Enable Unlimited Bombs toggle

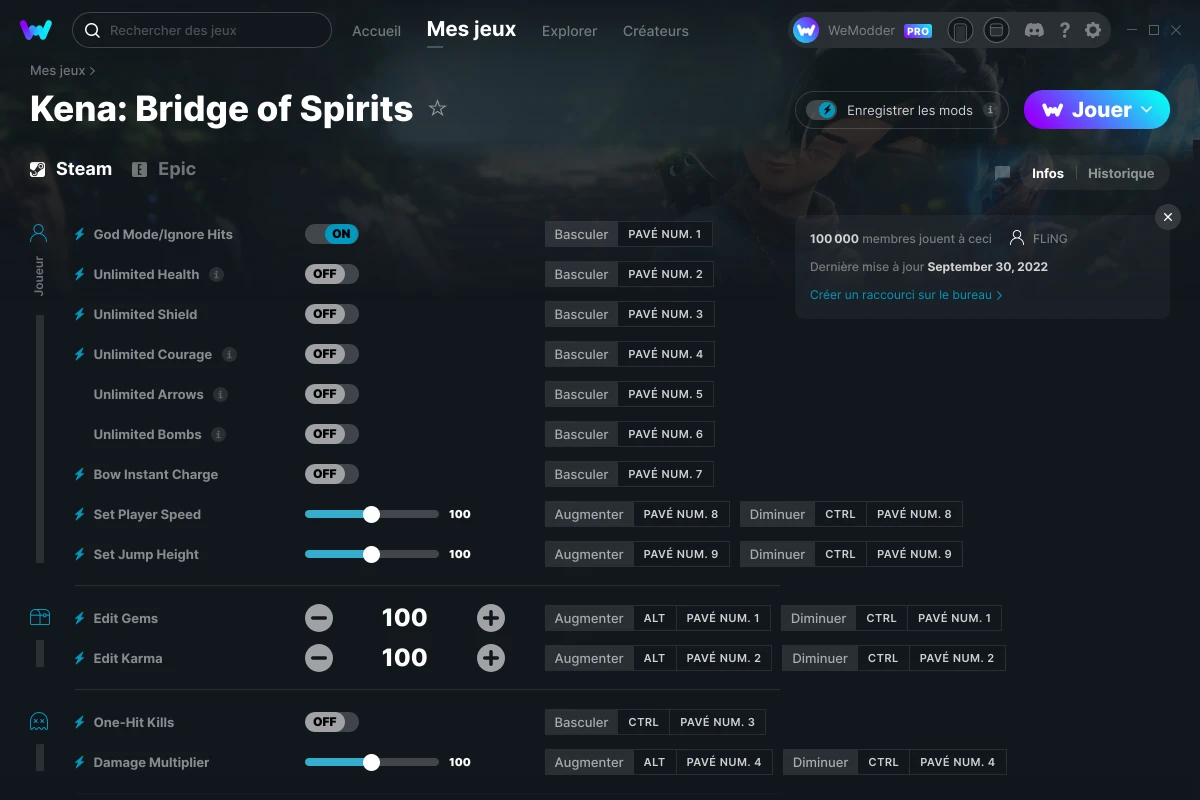click(x=332, y=434)
